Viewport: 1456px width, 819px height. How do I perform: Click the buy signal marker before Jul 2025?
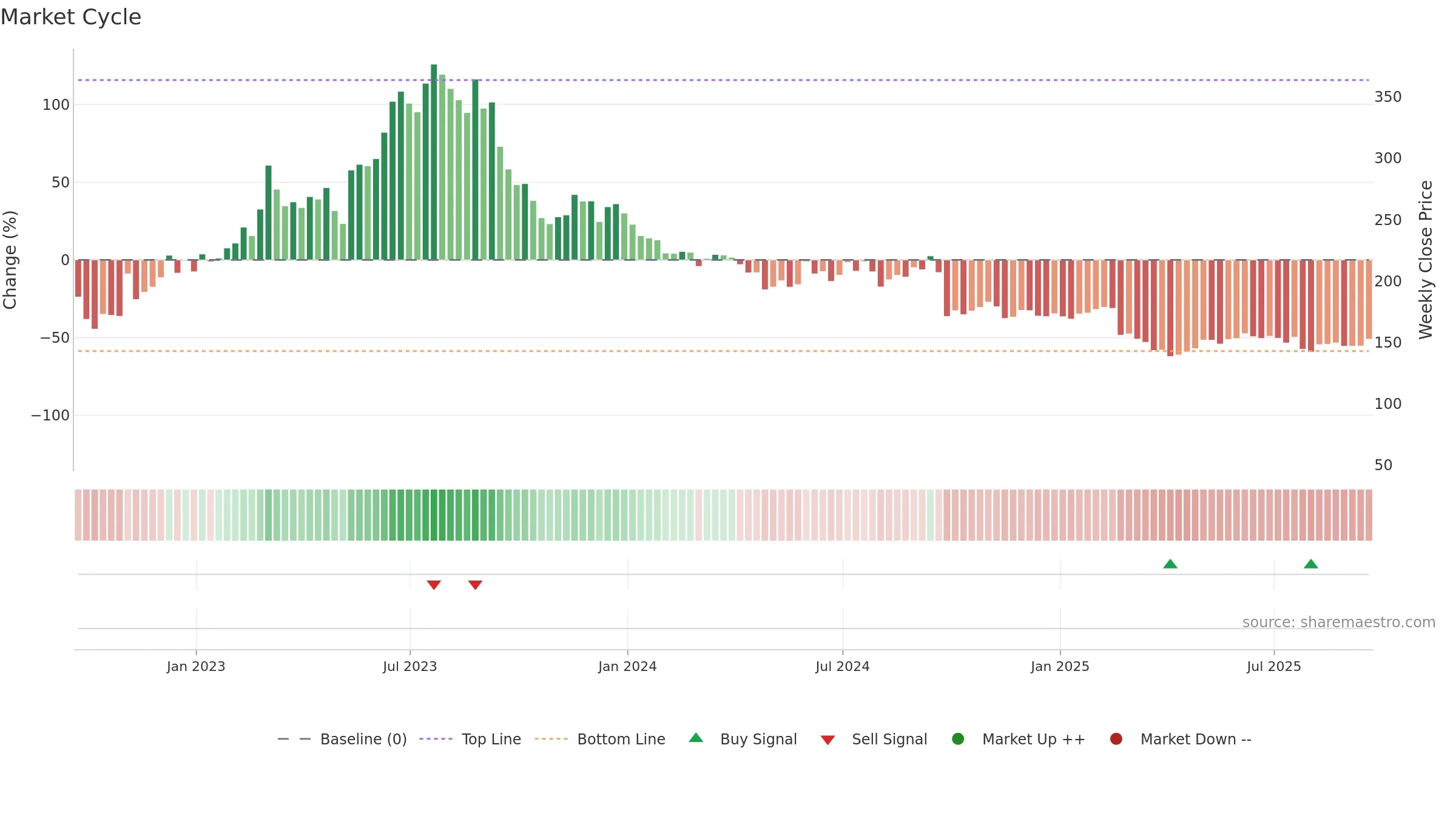(x=1170, y=564)
